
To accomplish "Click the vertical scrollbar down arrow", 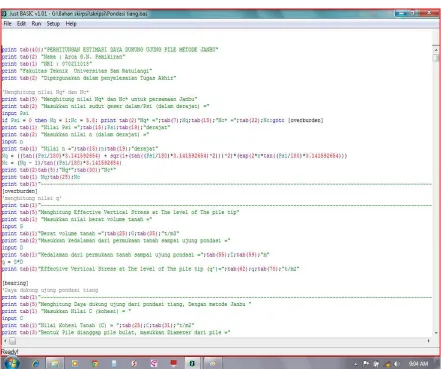I will tap(436, 333).
